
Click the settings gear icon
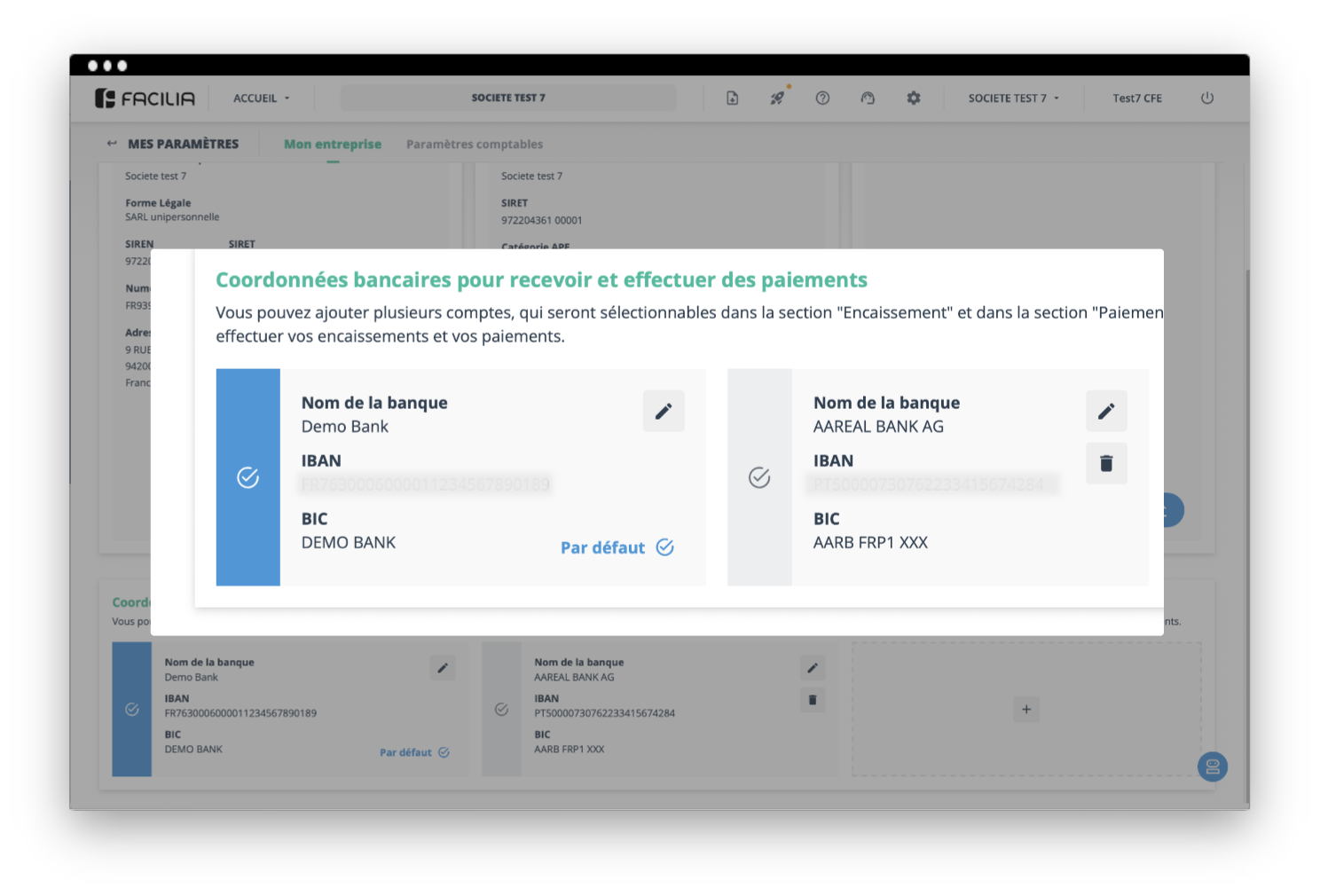click(914, 98)
